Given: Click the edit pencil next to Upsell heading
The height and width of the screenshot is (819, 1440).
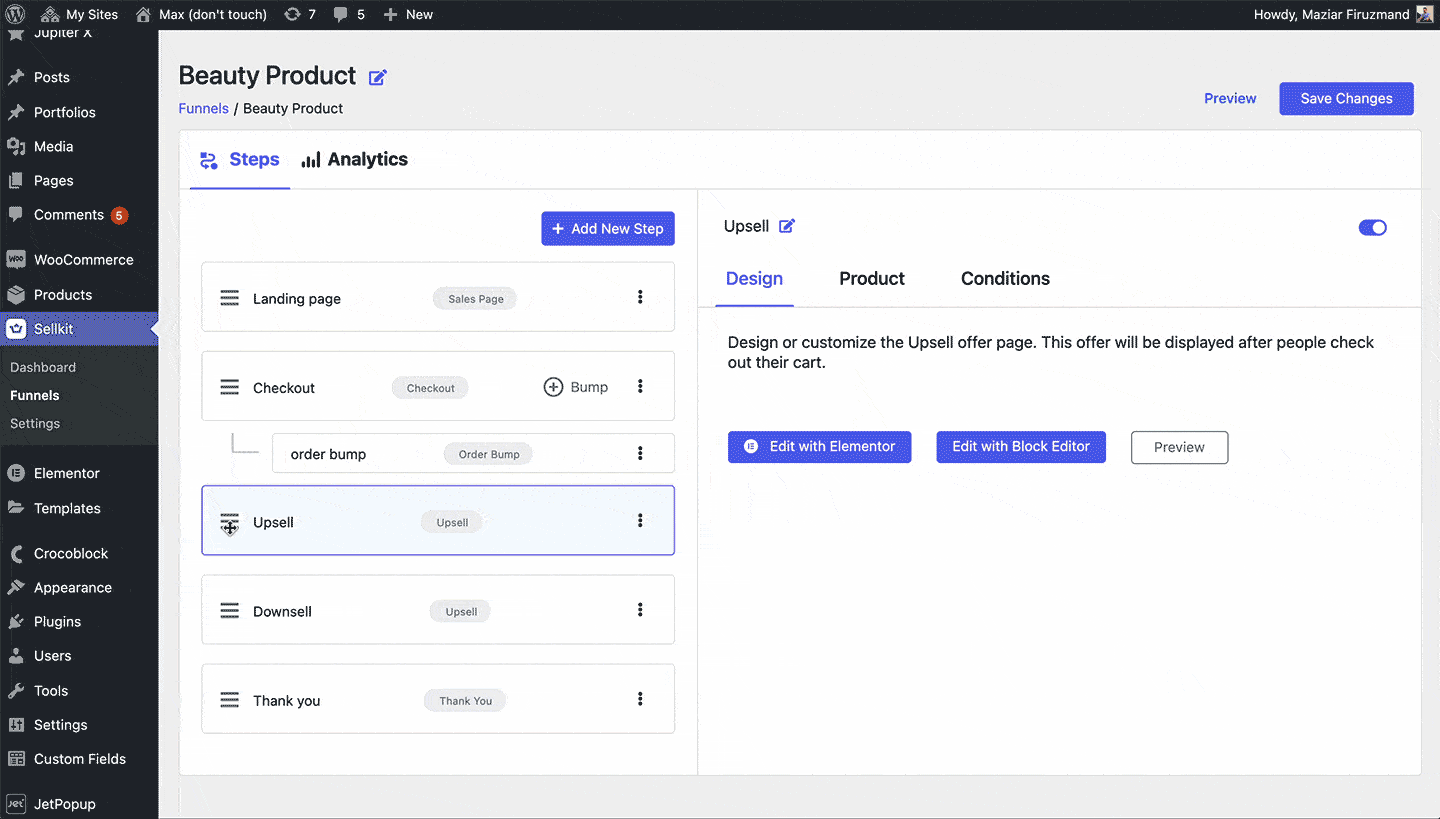Looking at the screenshot, I should (x=787, y=226).
